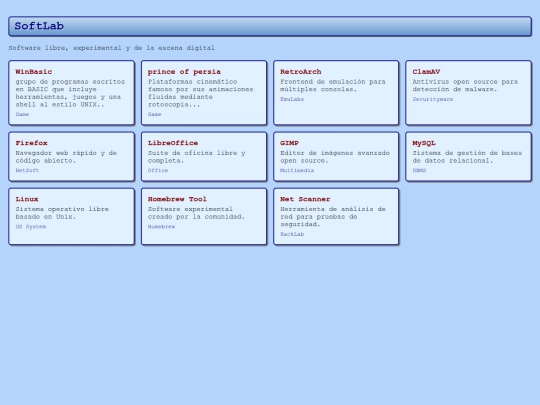Select the Game tag under WinBasic
The height and width of the screenshot is (405, 540).
[22, 114]
